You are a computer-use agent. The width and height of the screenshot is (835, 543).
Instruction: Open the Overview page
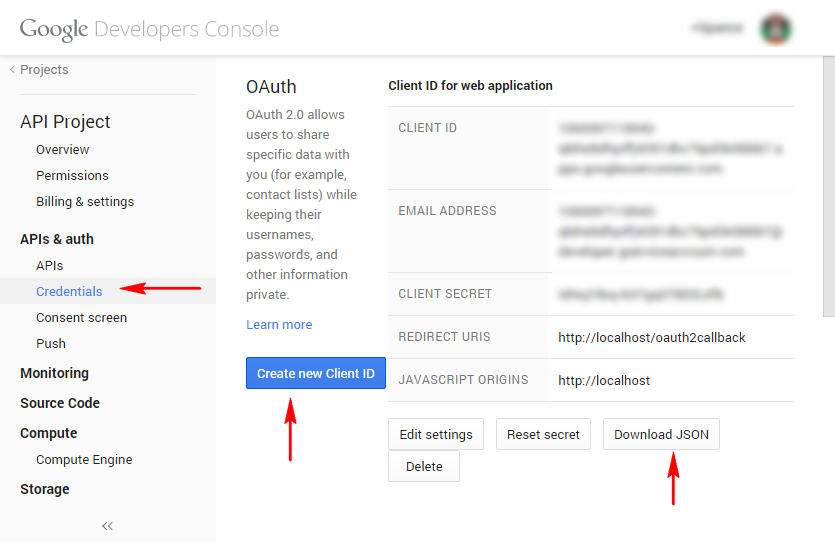pos(63,150)
